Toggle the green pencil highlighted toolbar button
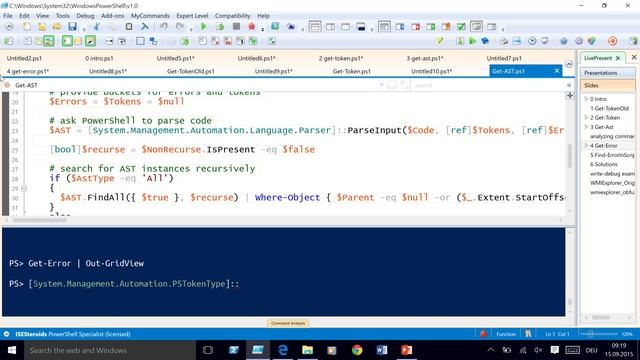 [x=90, y=41]
